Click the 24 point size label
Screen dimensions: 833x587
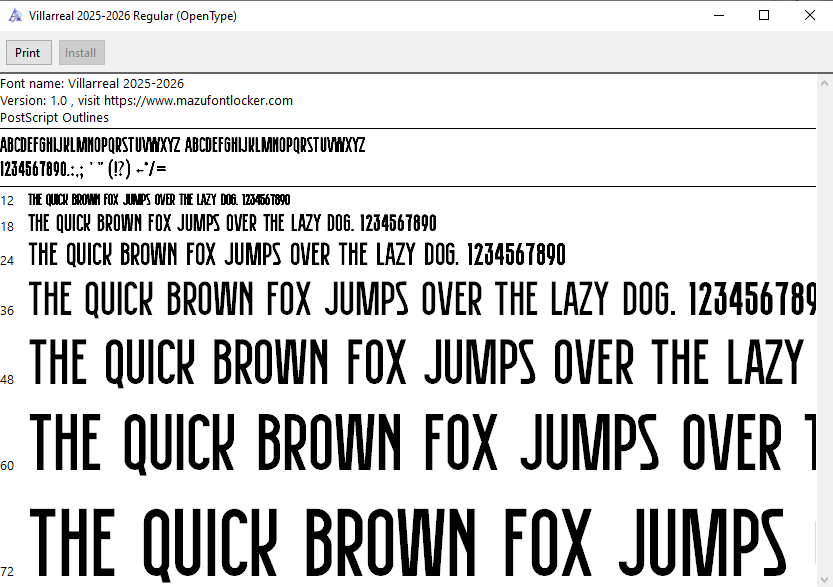[8, 261]
